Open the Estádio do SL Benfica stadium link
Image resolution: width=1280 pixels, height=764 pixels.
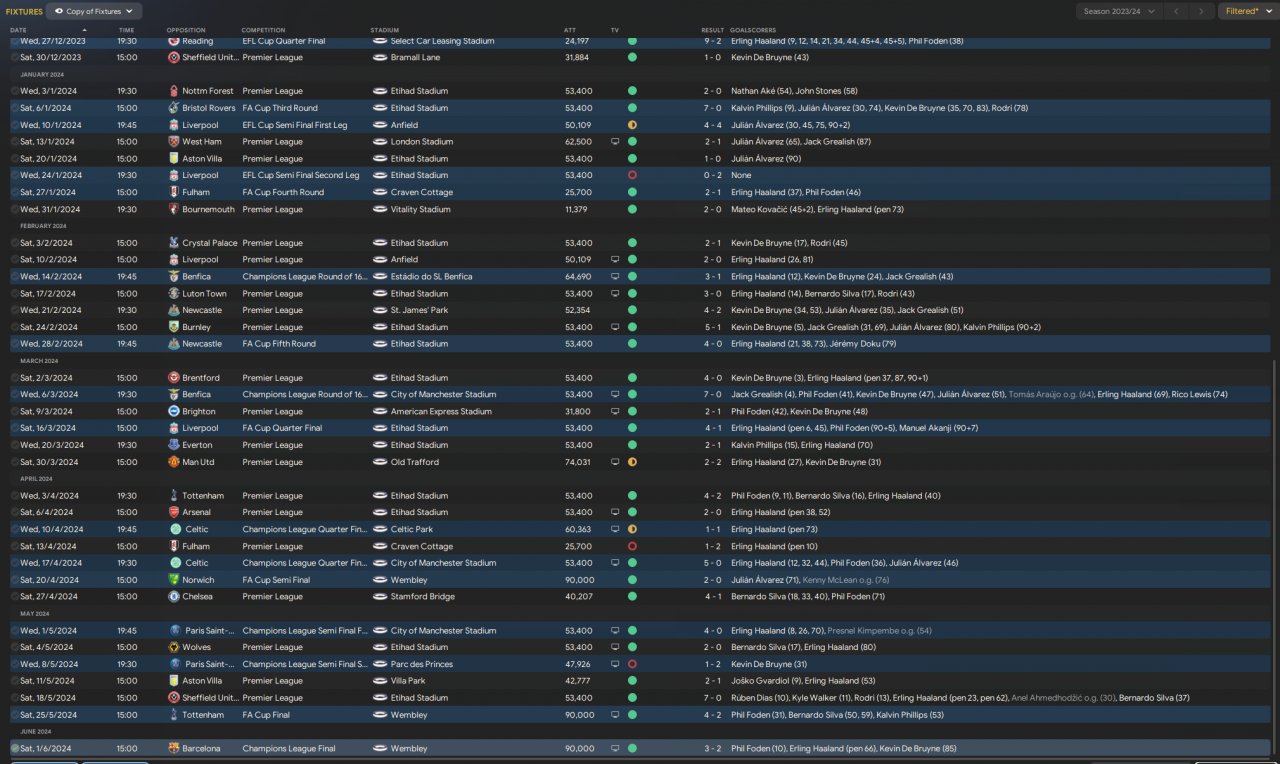pos(432,277)
